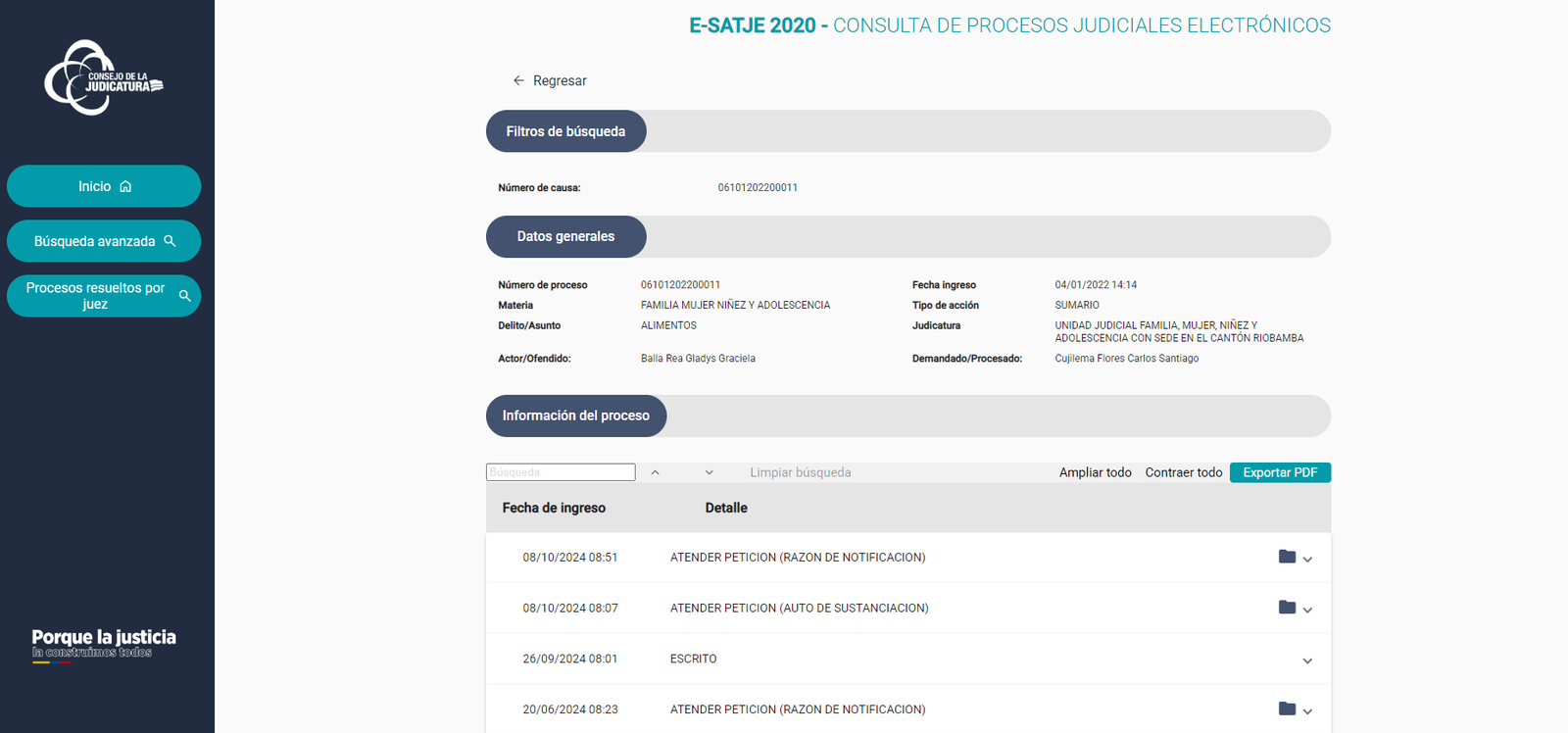Click the Búsqueda text input field
This screenshot has height=733, width=1568.
coord(561,472)
